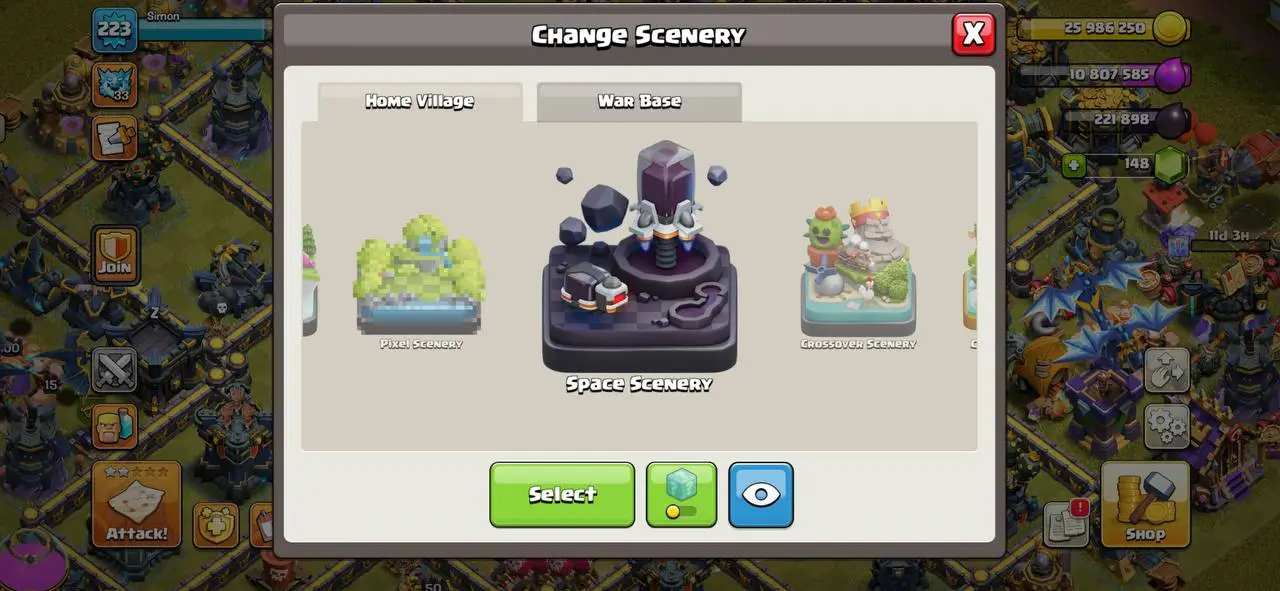Screen dimensions: 1280x591
Task: Open the Shop hammer icon
Action: pos(1145,504)
